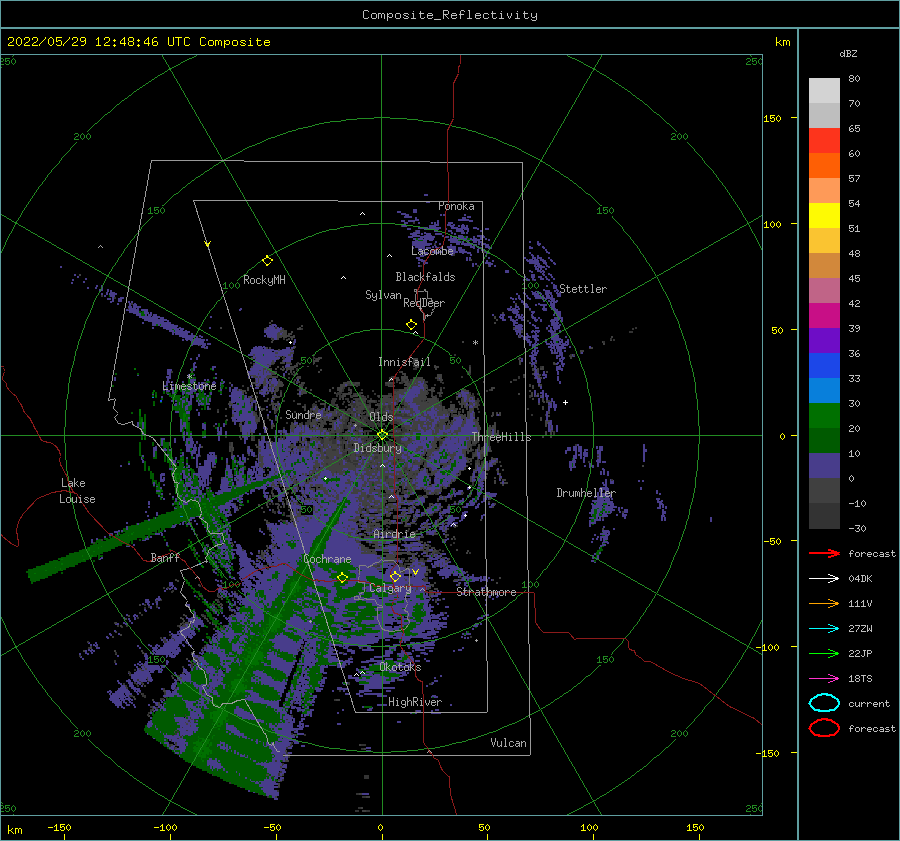Click the Sundre label
Viewport: 900px width, 841px height.
click(303, 415)
